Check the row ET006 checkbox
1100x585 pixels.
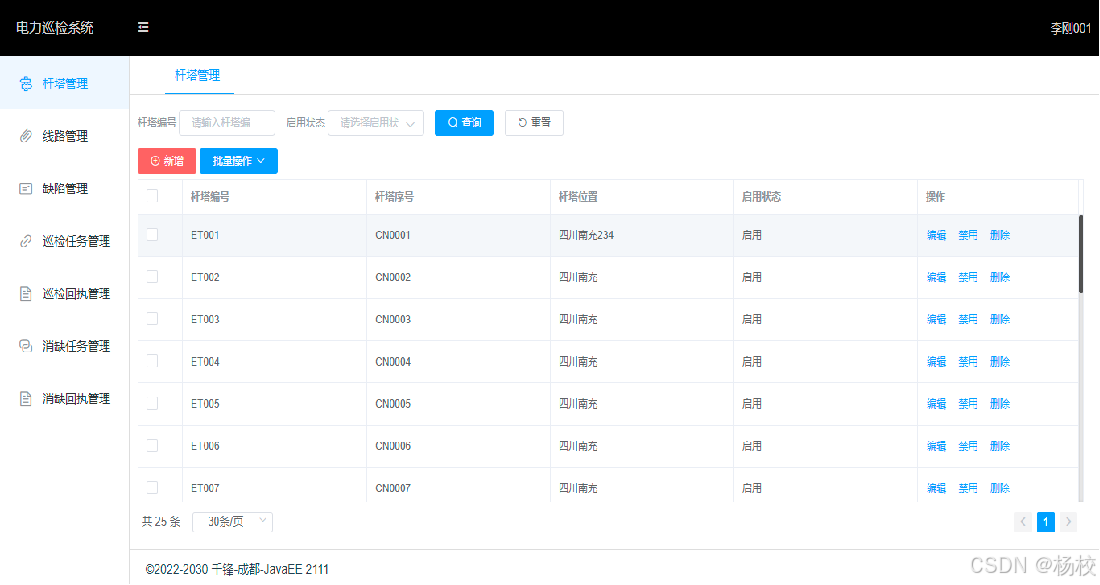[152, 445]
